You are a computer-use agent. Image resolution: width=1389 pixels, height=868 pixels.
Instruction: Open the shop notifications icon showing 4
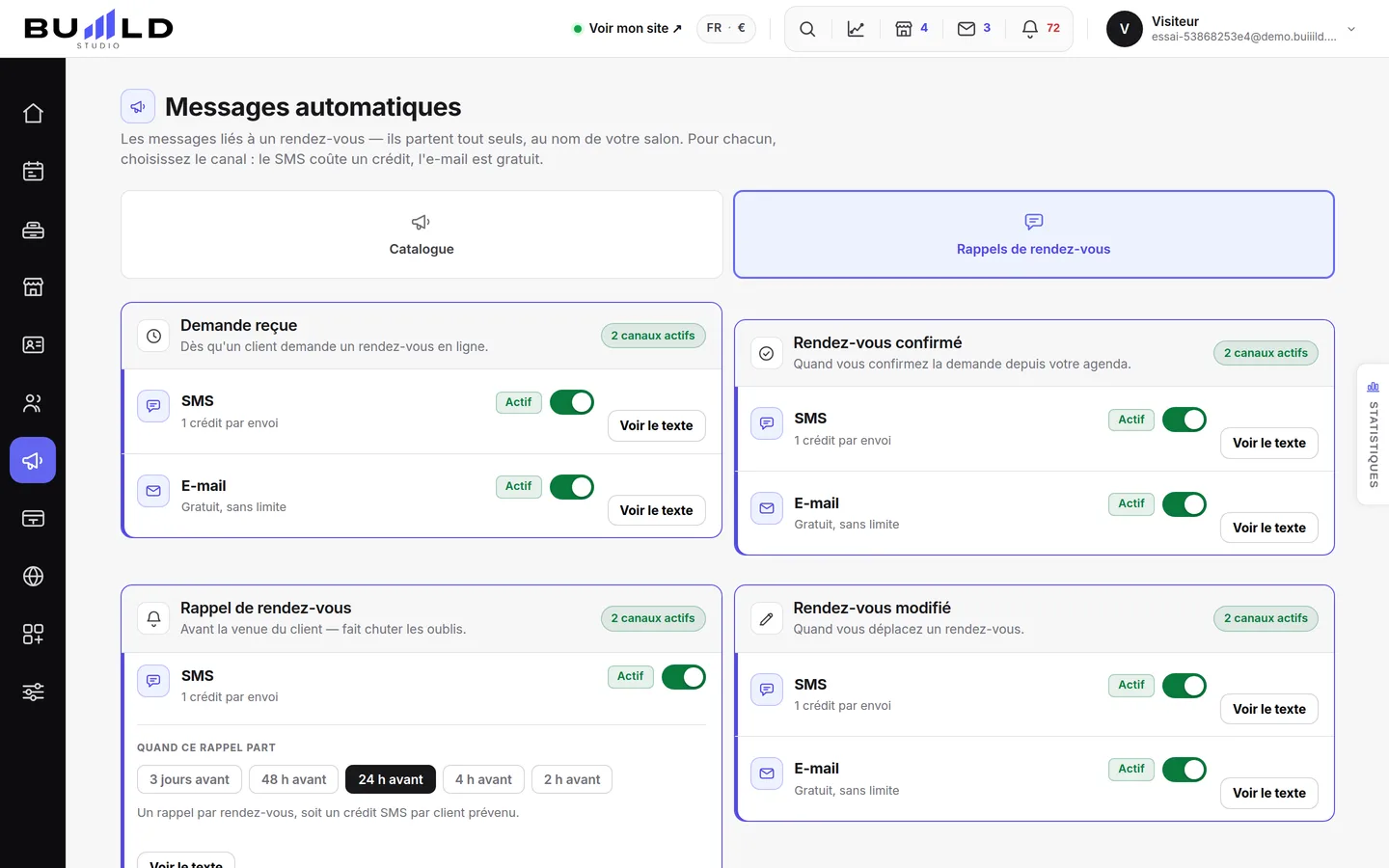pos(912,29)
